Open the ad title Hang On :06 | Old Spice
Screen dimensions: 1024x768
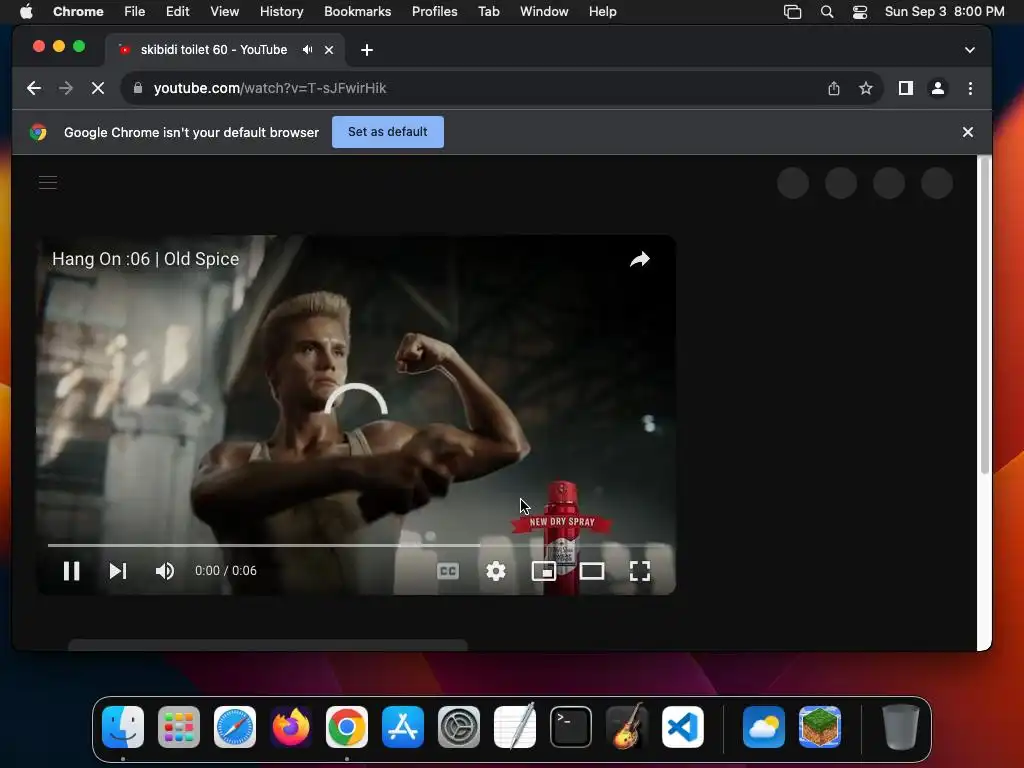(x=146, y=259)
